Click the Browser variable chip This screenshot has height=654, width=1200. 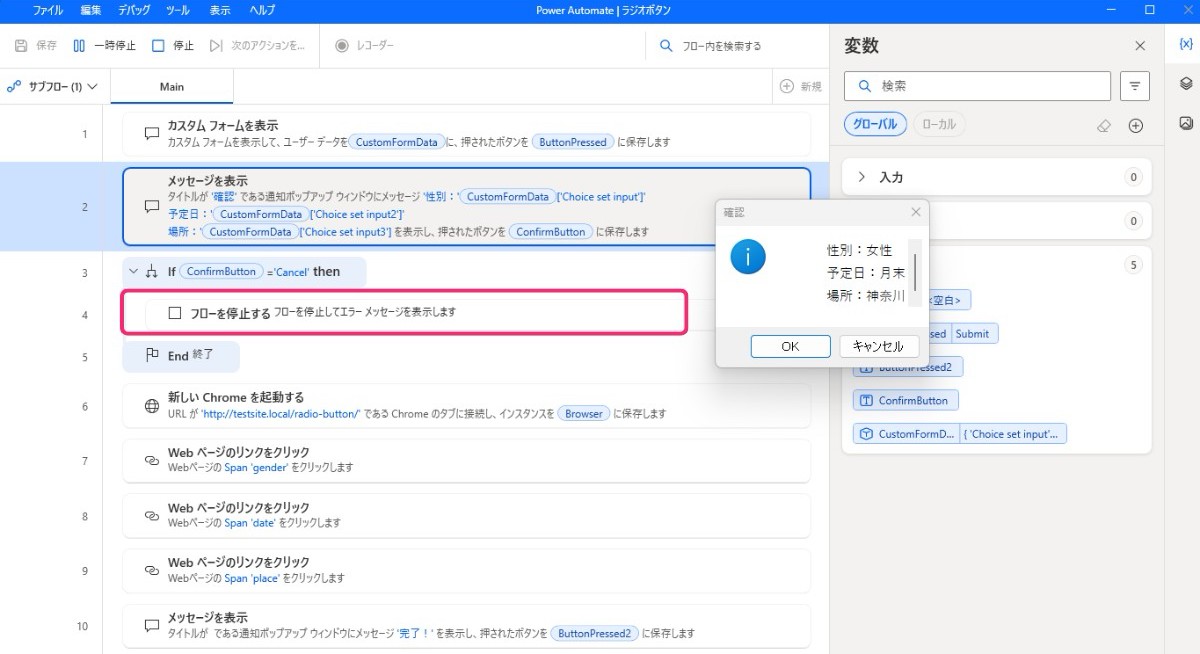pyautogui.click(x=583, y=413)
